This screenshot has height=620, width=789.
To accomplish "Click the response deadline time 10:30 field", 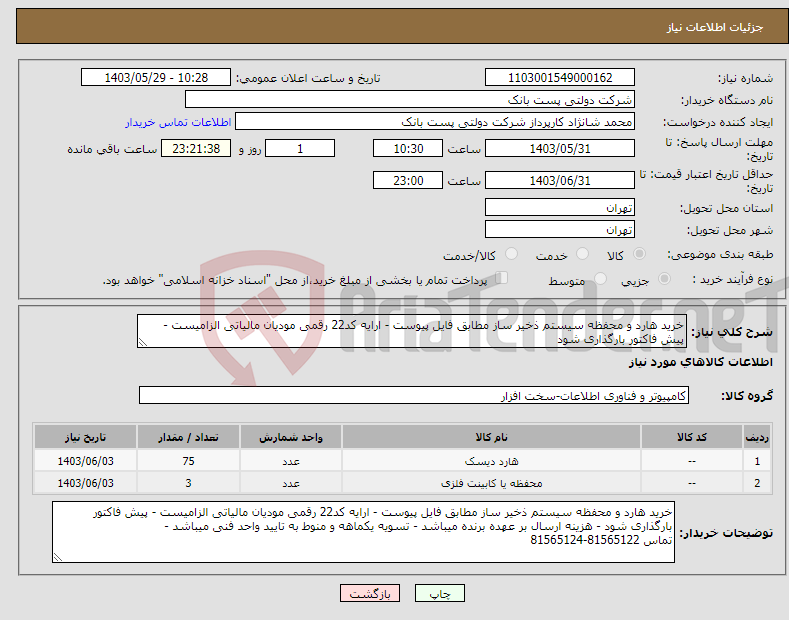I will tap(408, 148).
